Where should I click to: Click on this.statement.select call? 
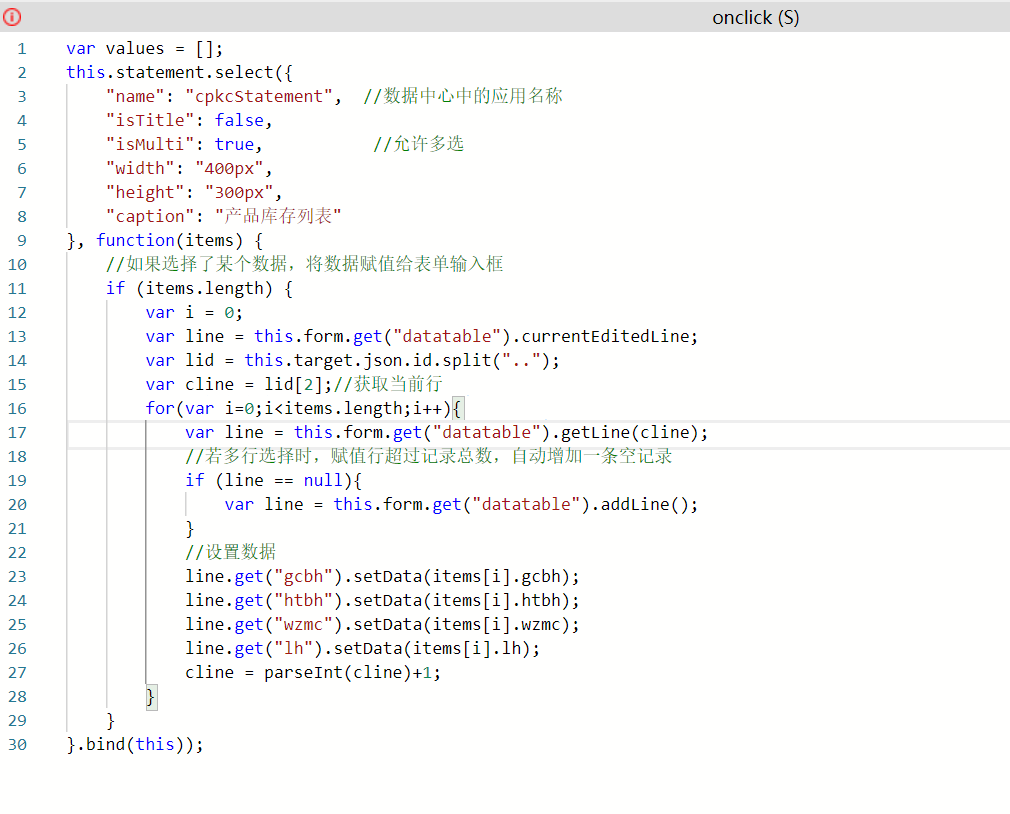point(169,73)
